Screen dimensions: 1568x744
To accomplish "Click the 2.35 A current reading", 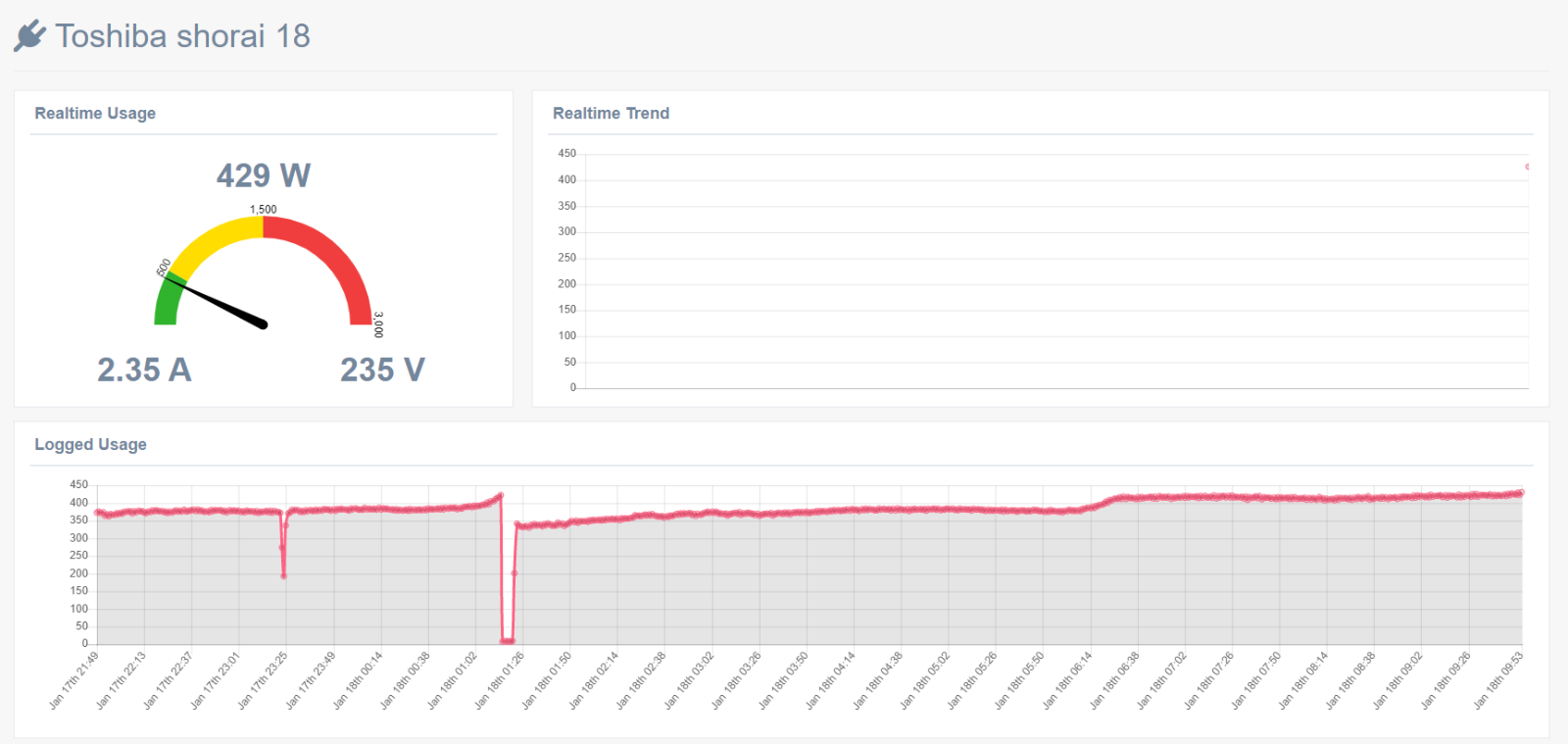I will pyautogui.click(x=144, y=370).
